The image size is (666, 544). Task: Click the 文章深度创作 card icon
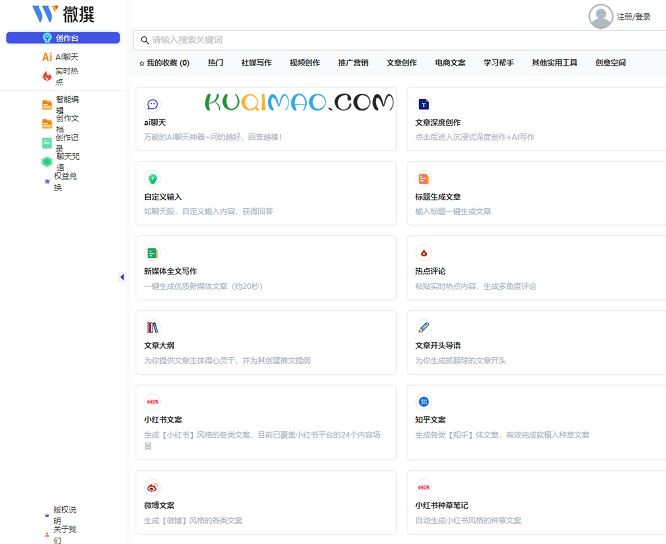(x=423, y=104)
